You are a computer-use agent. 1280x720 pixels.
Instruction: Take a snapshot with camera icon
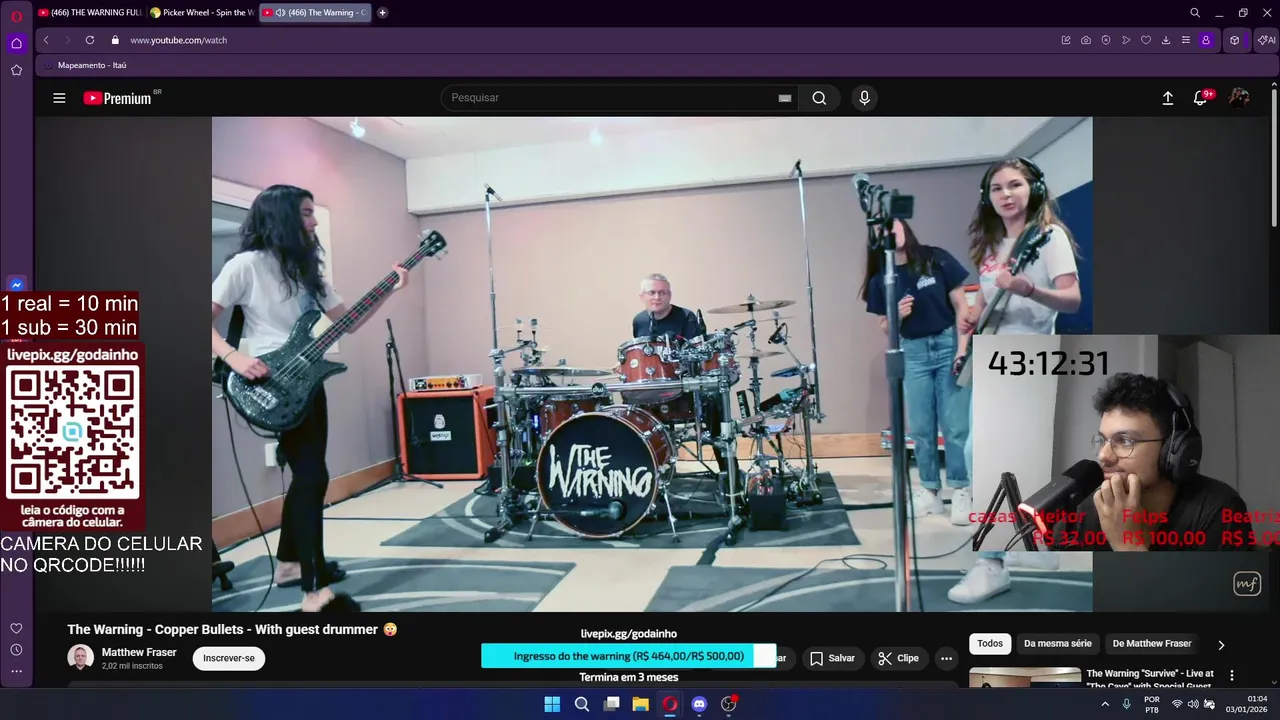tap(1086, 40)
